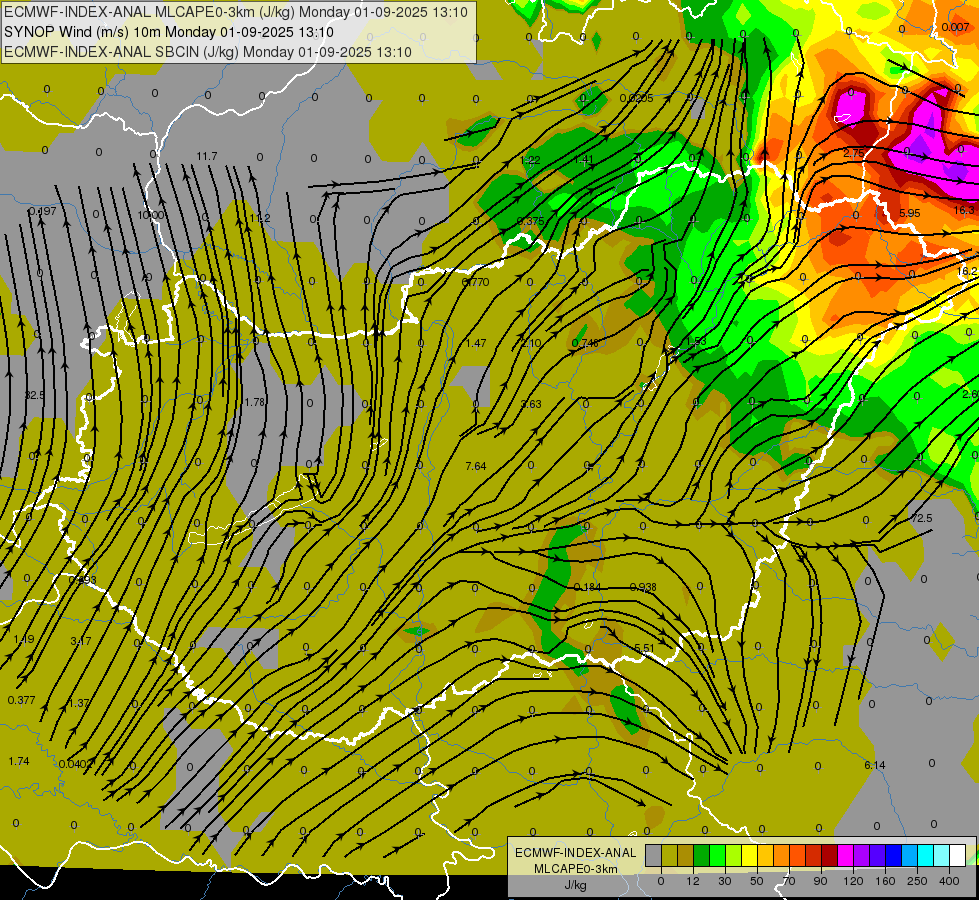The height and width of the screenshot is (900, 979).
Task: Click the station value 5.51
Action: click(x=644, y=648)
